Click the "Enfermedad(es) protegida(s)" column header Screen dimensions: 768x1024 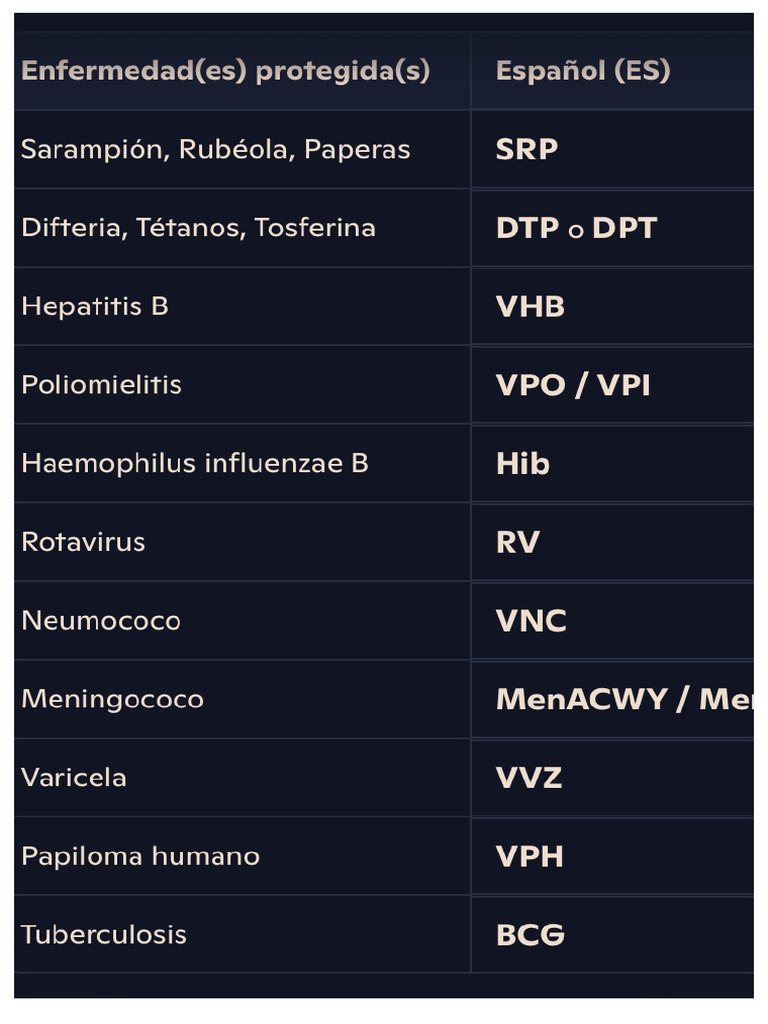tap(225, 71)
